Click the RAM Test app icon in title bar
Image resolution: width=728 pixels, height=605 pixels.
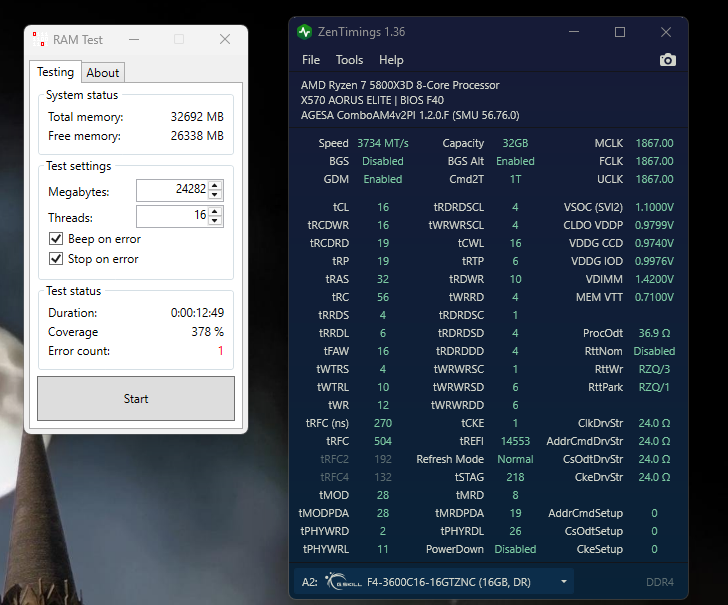(40, 39)
